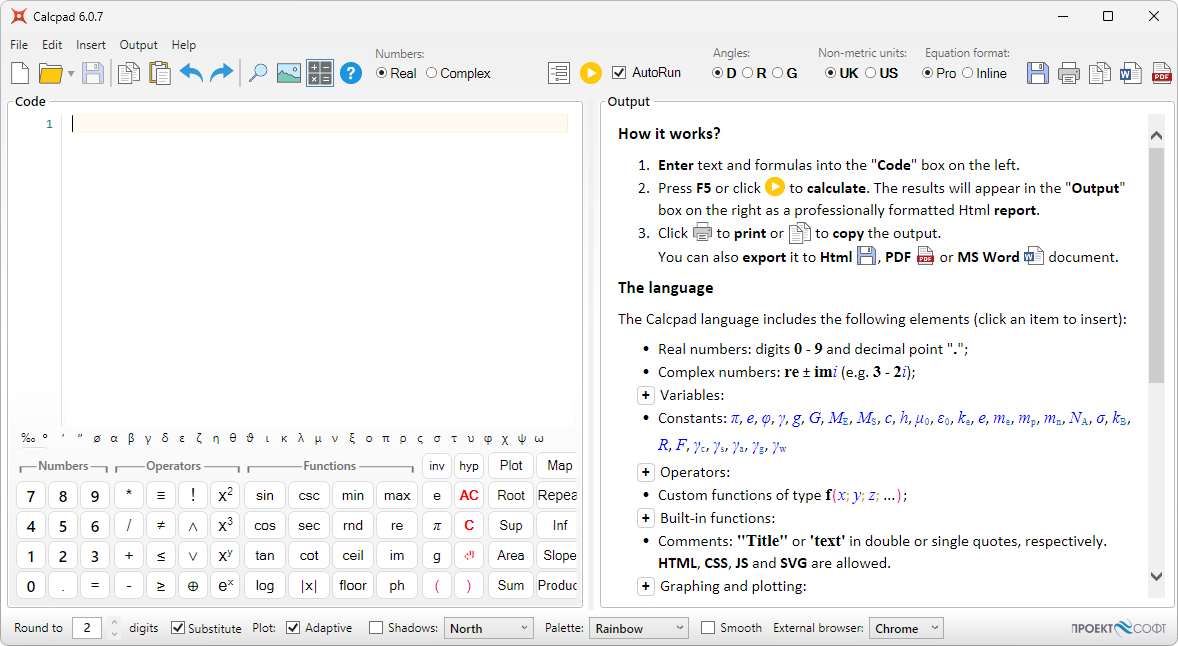The image size is (1178, 646).
Task: Click the Plot function button
Action: tap(511, 466)
